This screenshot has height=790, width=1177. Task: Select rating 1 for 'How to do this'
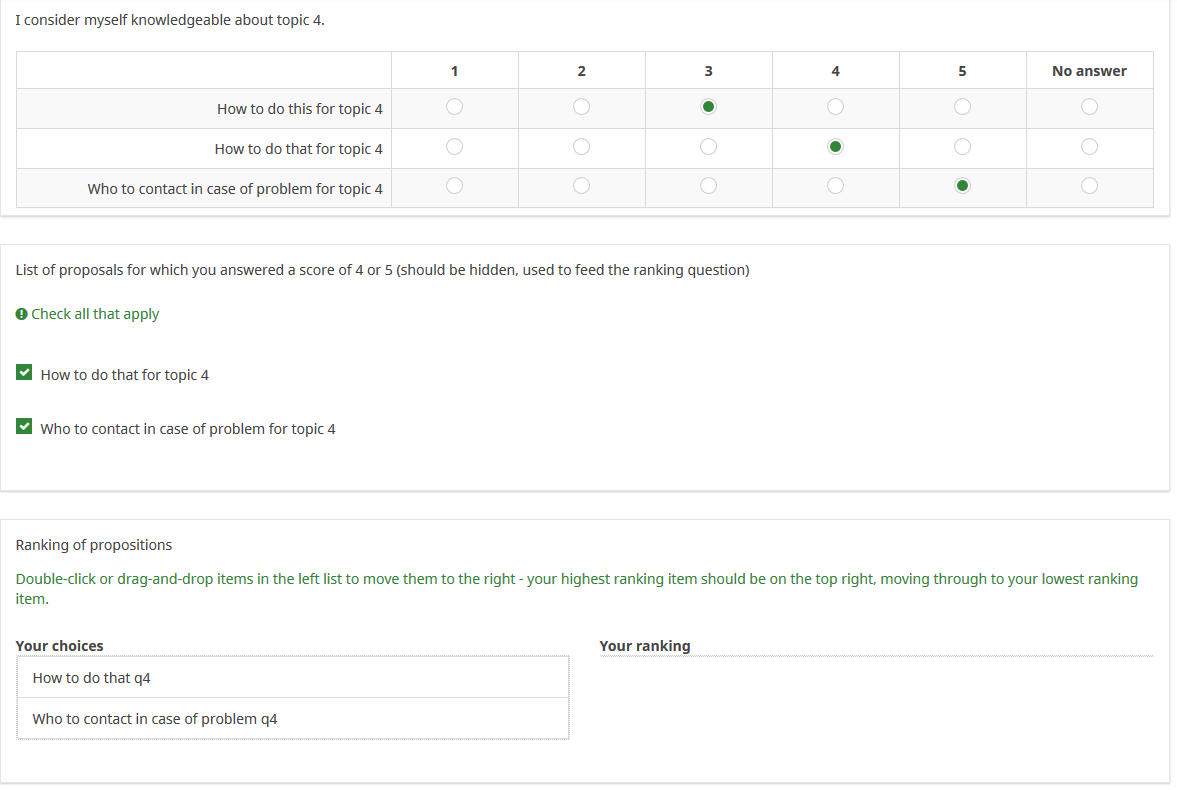[454, 107]
